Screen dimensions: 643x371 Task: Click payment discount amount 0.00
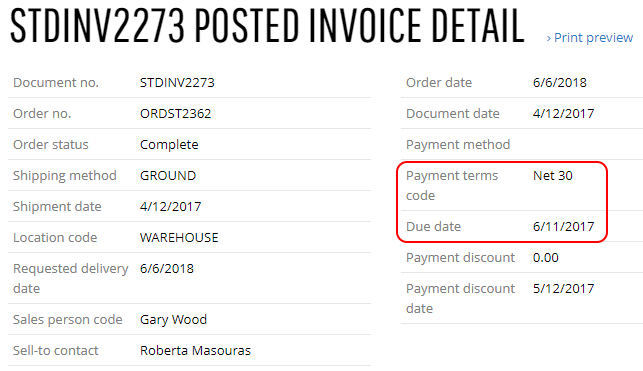[x=546, y=258]
